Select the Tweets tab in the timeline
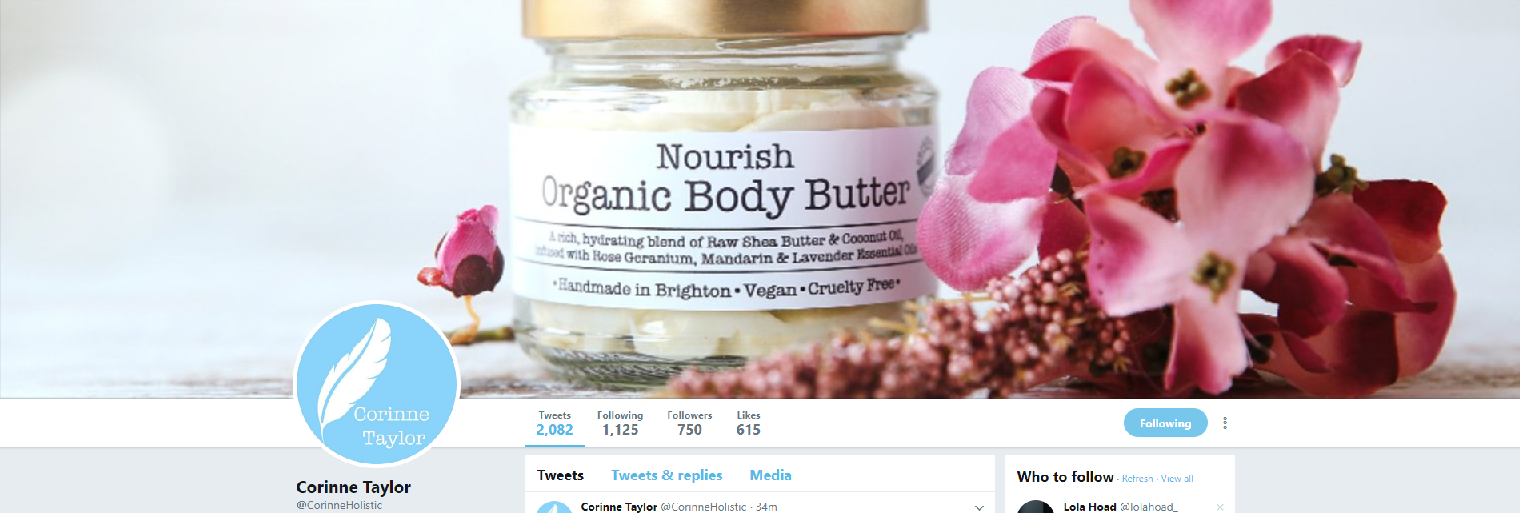Viewport: 1520px width, 513px height. point(560,475)
